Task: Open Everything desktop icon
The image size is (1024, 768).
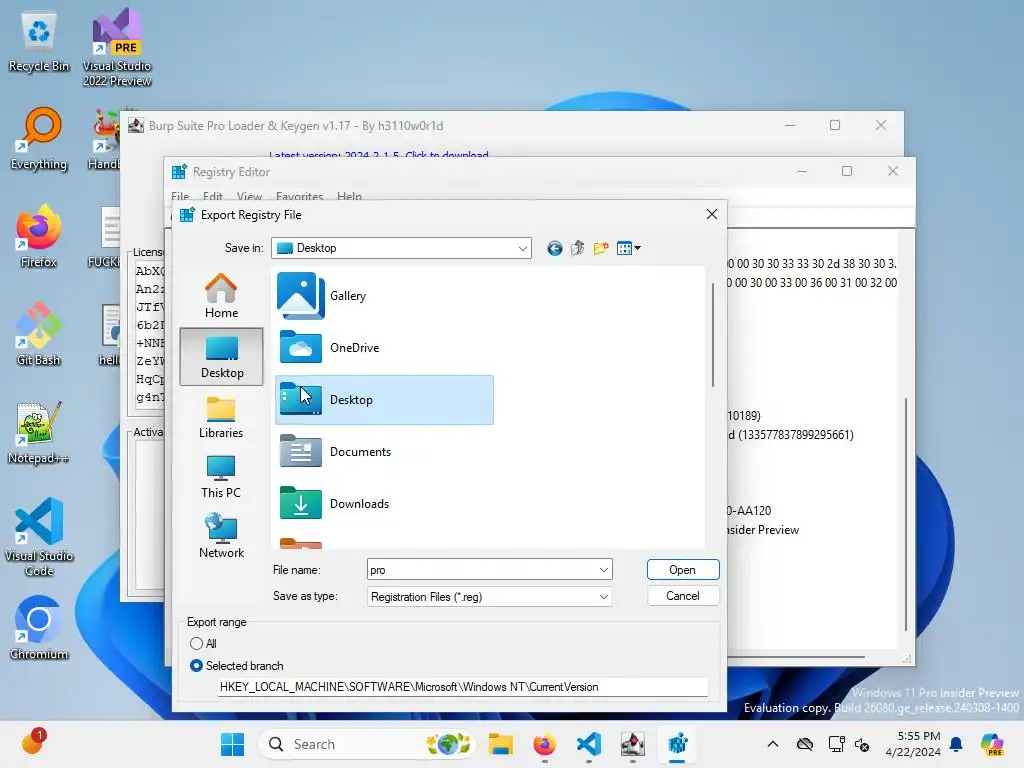Action: 39,139
